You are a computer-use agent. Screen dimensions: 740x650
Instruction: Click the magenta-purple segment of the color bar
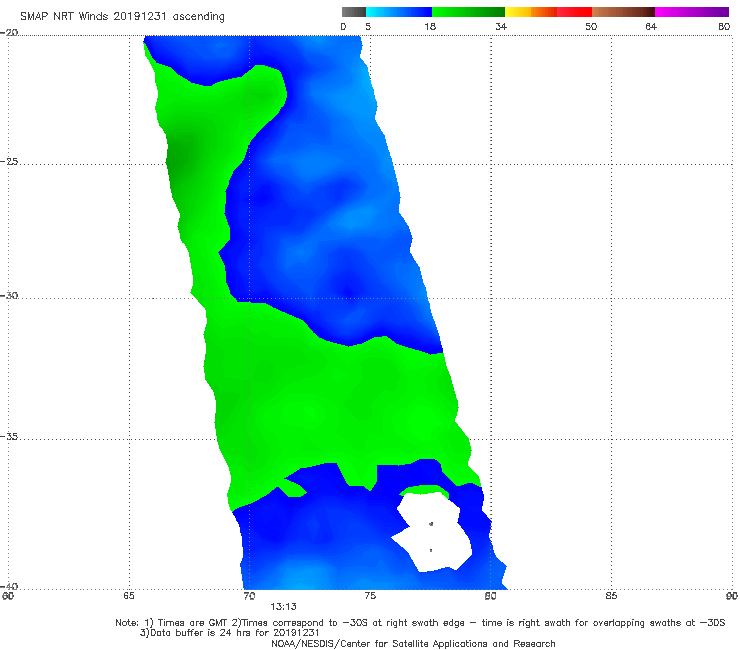pos(691,12)
